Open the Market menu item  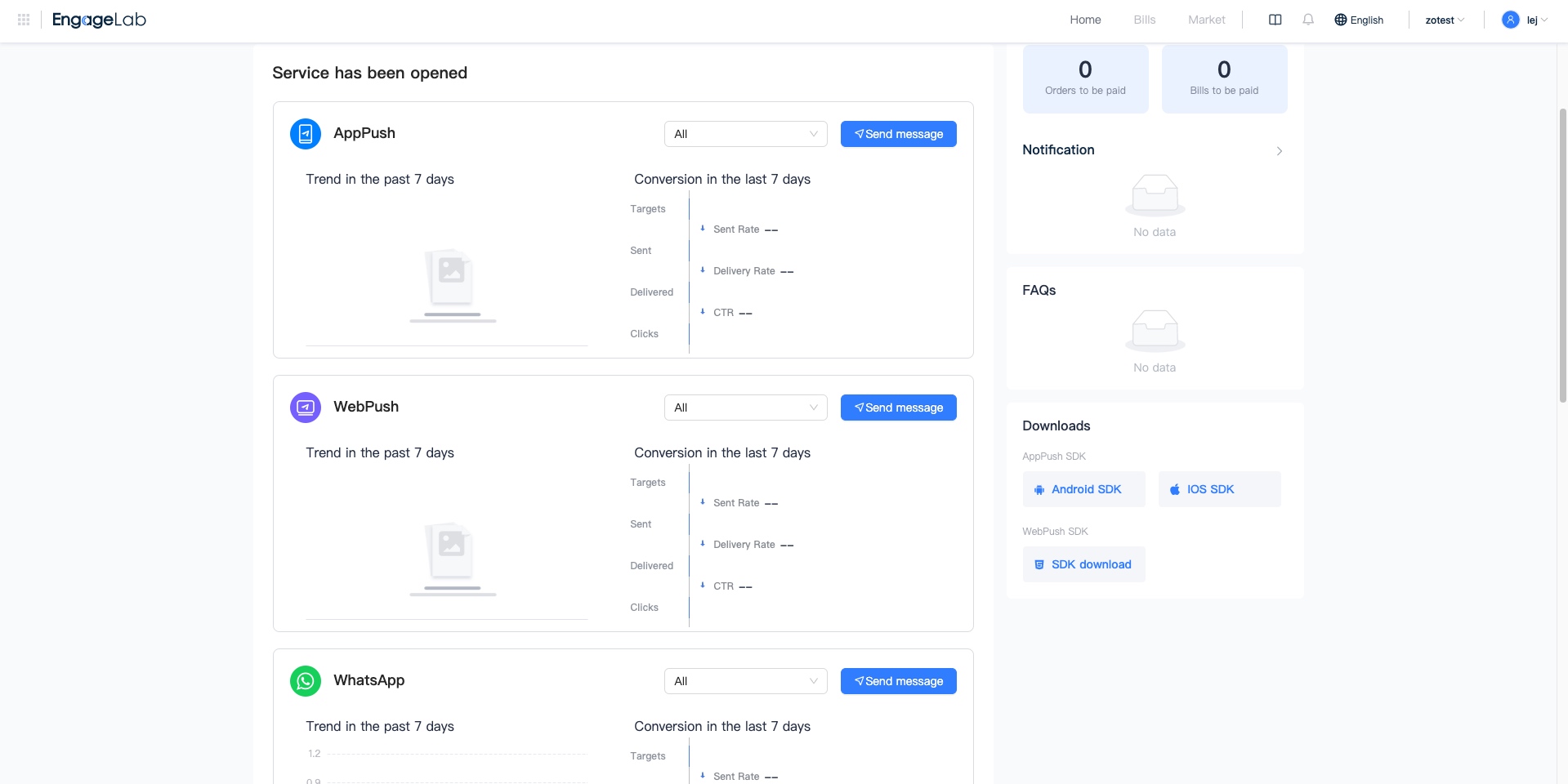point(1207,20)
